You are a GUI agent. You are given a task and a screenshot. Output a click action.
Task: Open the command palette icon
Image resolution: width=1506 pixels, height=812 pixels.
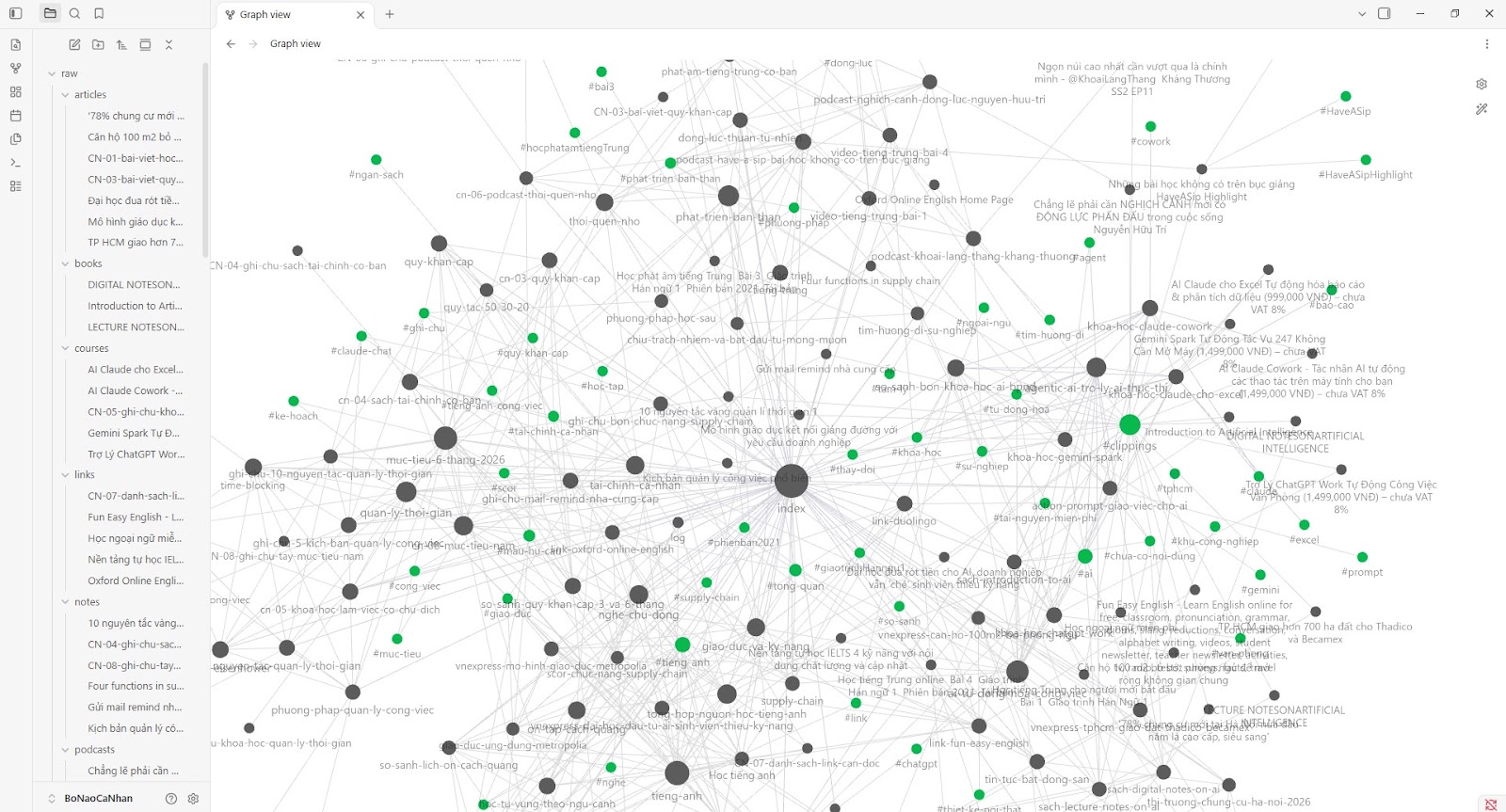point(15,163)
